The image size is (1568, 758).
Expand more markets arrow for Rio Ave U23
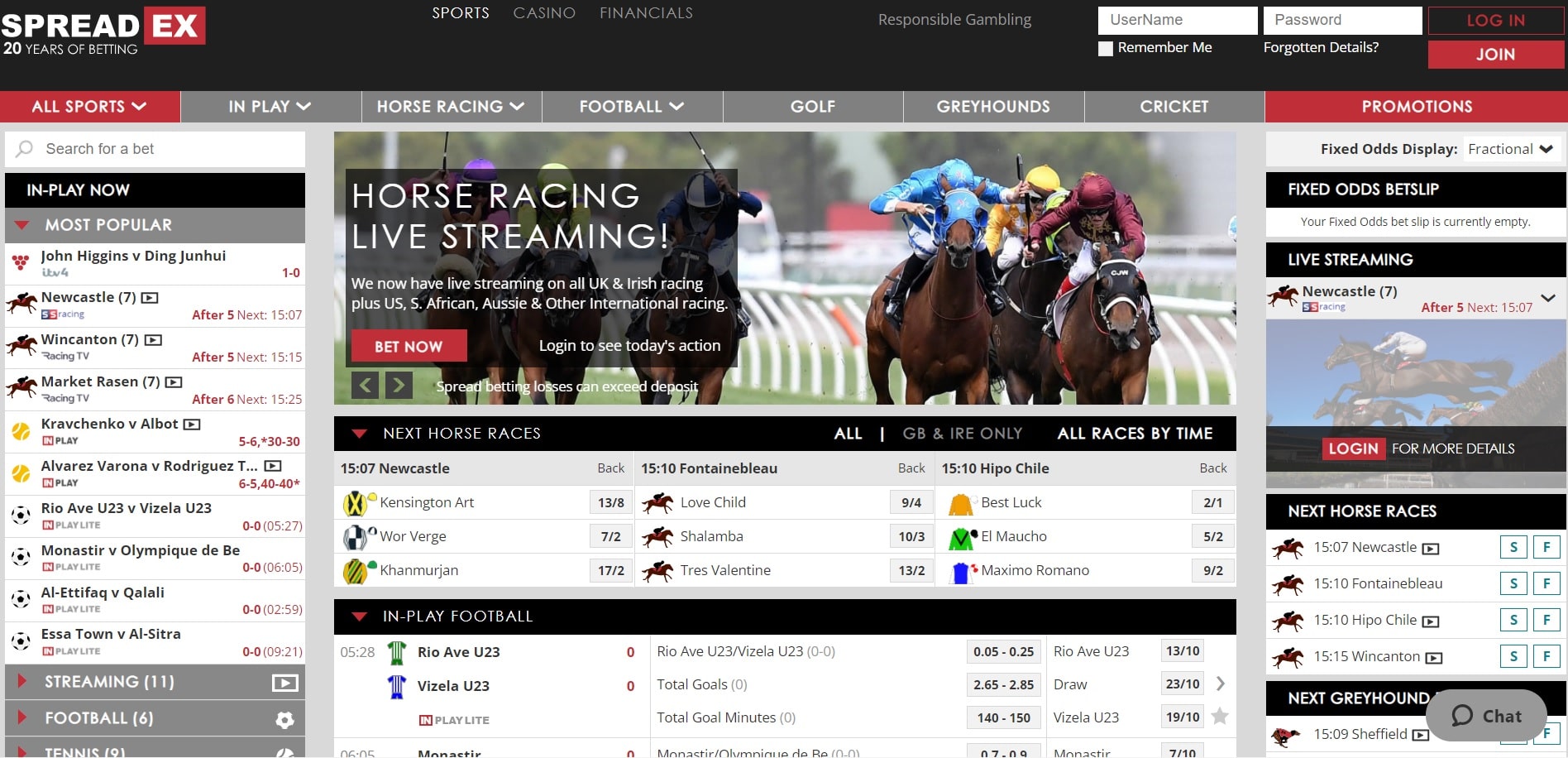[1221, 684]
